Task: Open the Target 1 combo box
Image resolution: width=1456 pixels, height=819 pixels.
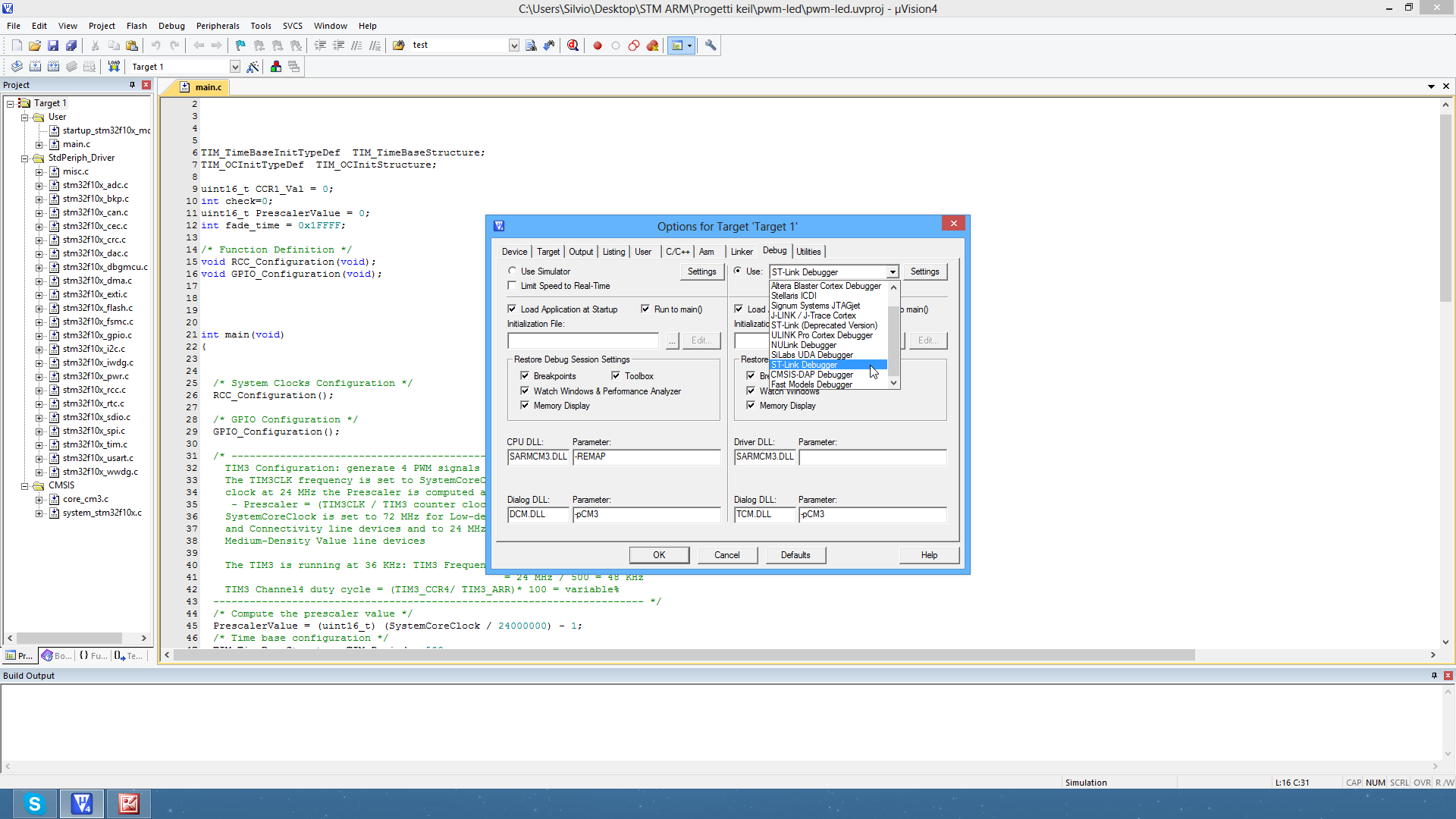Action: tap(235, 67)
